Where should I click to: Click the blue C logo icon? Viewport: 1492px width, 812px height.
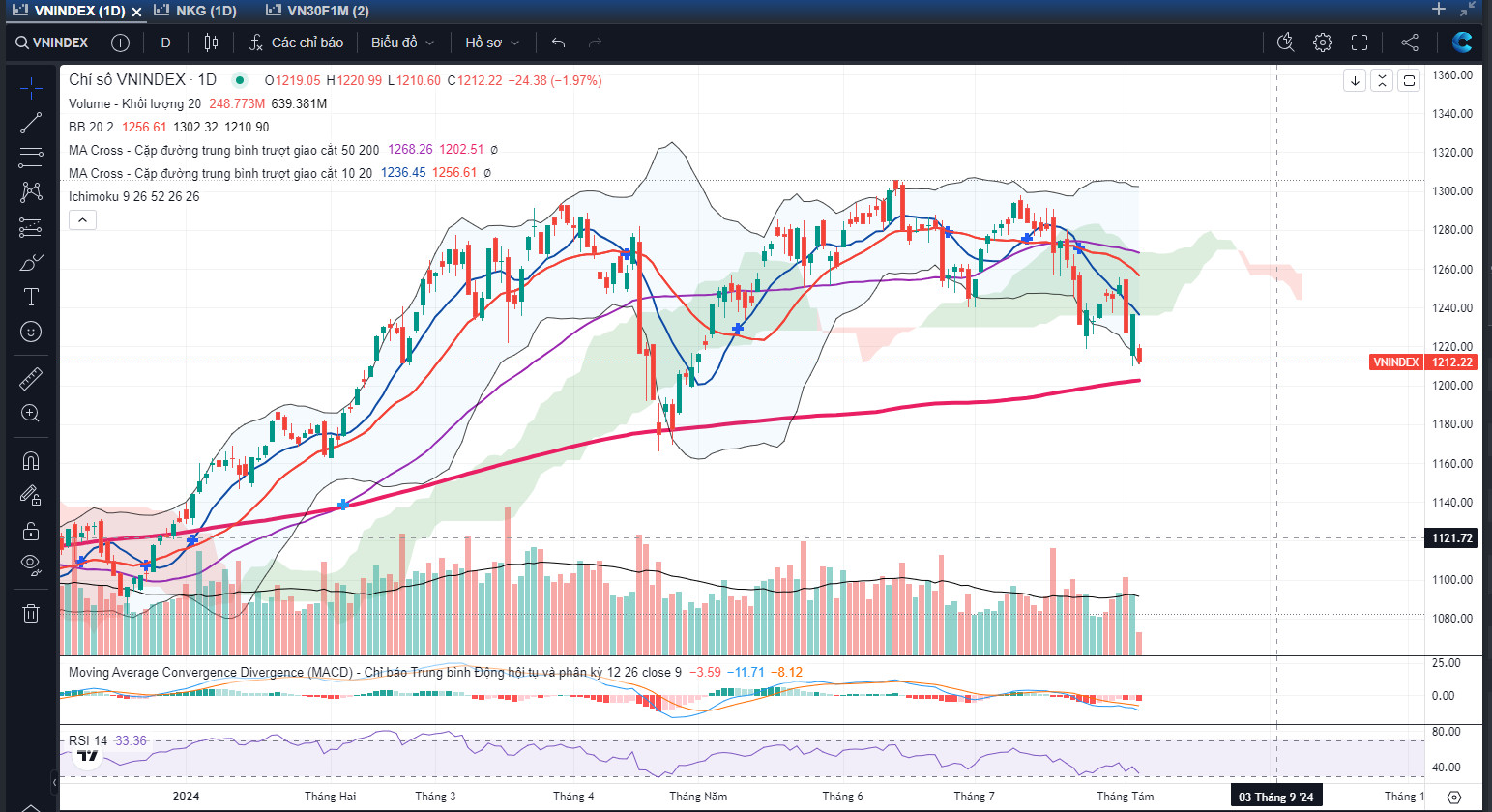coord(1462,42)
